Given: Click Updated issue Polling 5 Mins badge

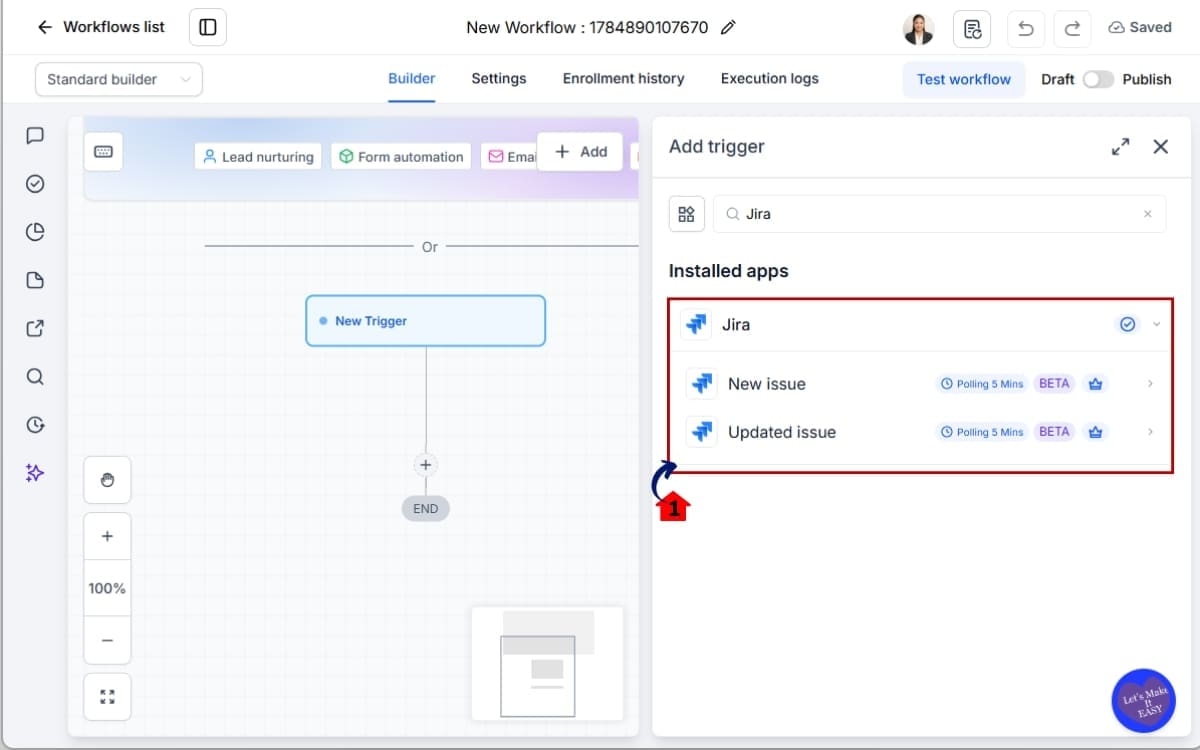Looking at the screenshot, I should 982,432.
